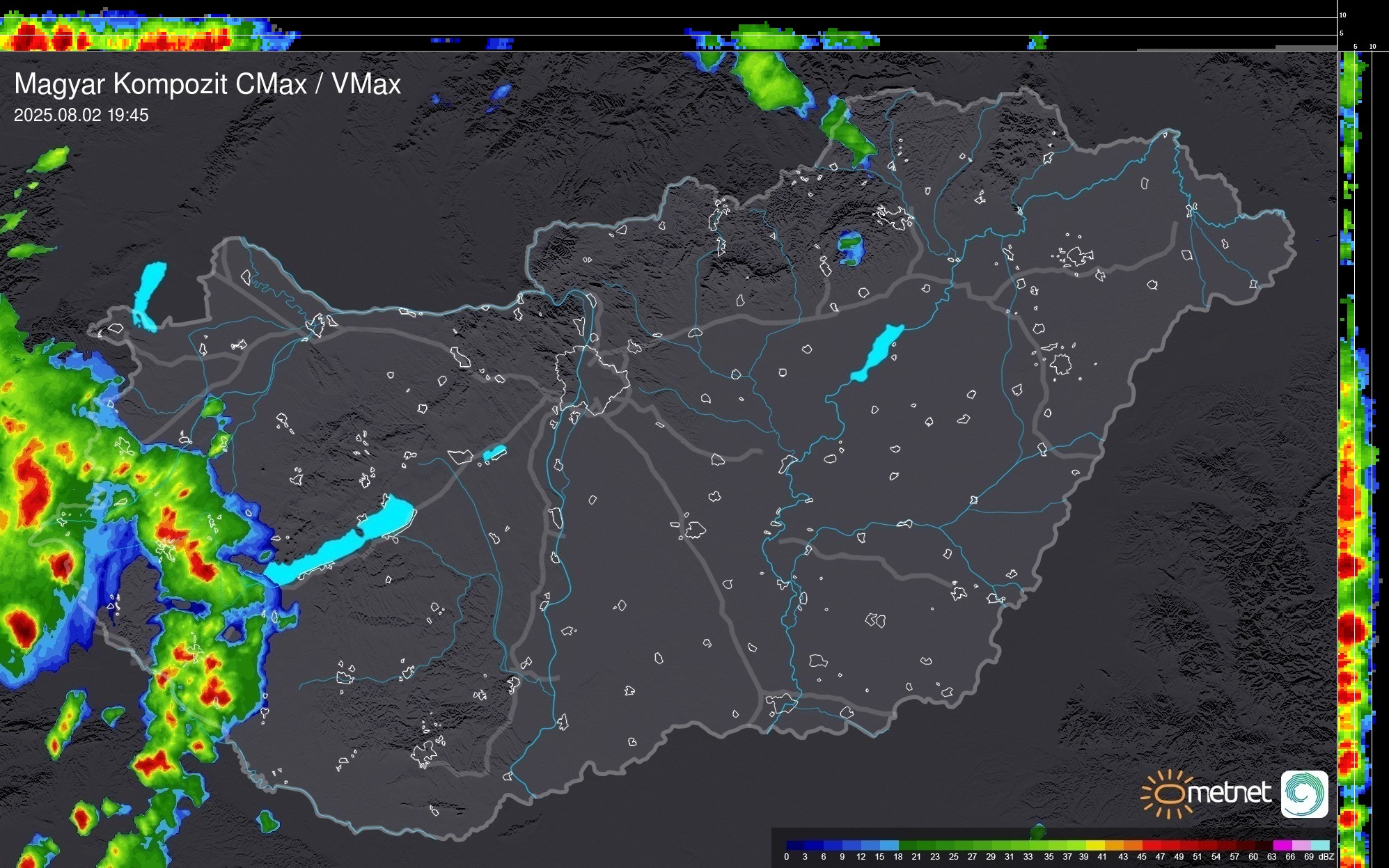The height and width of the screenshot is (868, 1389).
Task: Select the map title Magyar Kompozit CMax / VMax
Action: point(207,84)
